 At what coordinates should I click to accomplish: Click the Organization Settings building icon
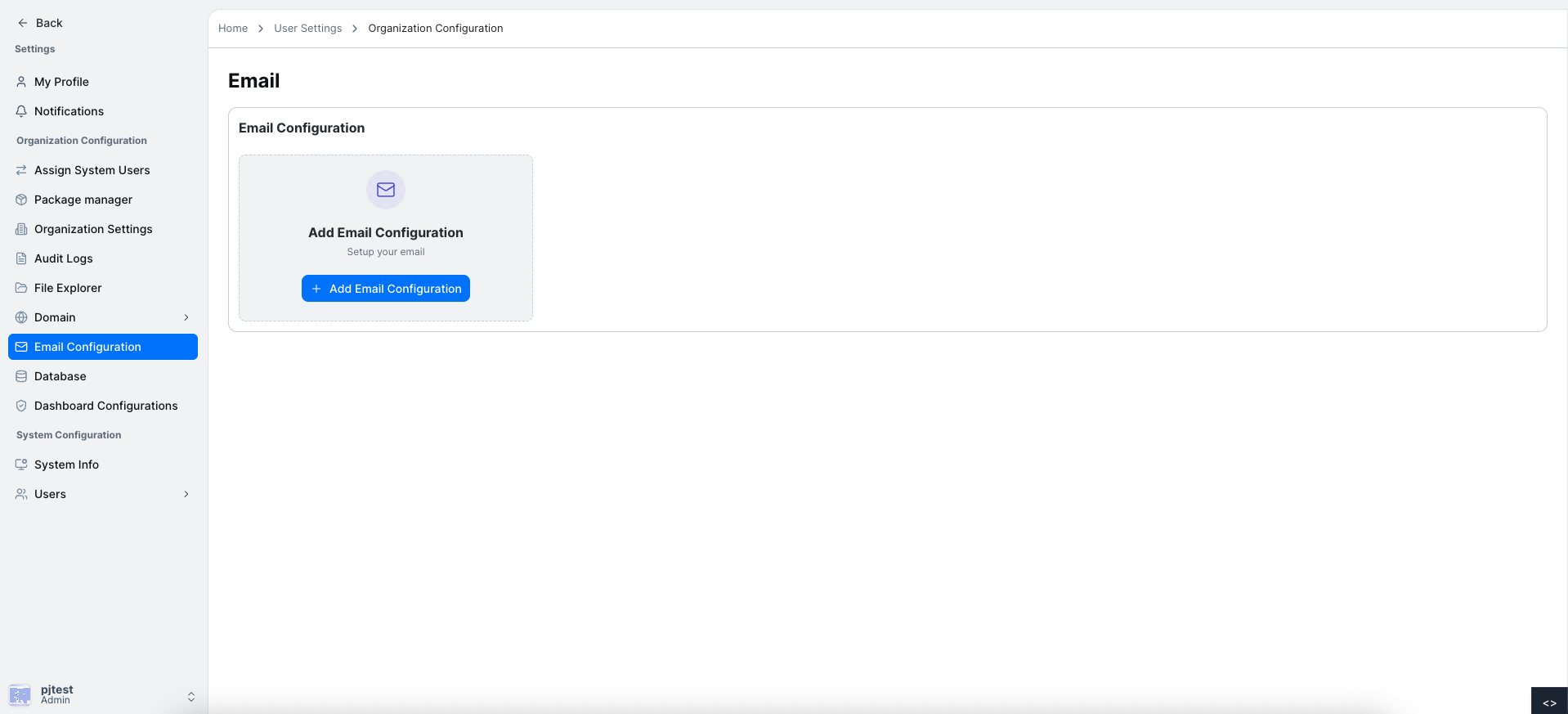point(21,229)
